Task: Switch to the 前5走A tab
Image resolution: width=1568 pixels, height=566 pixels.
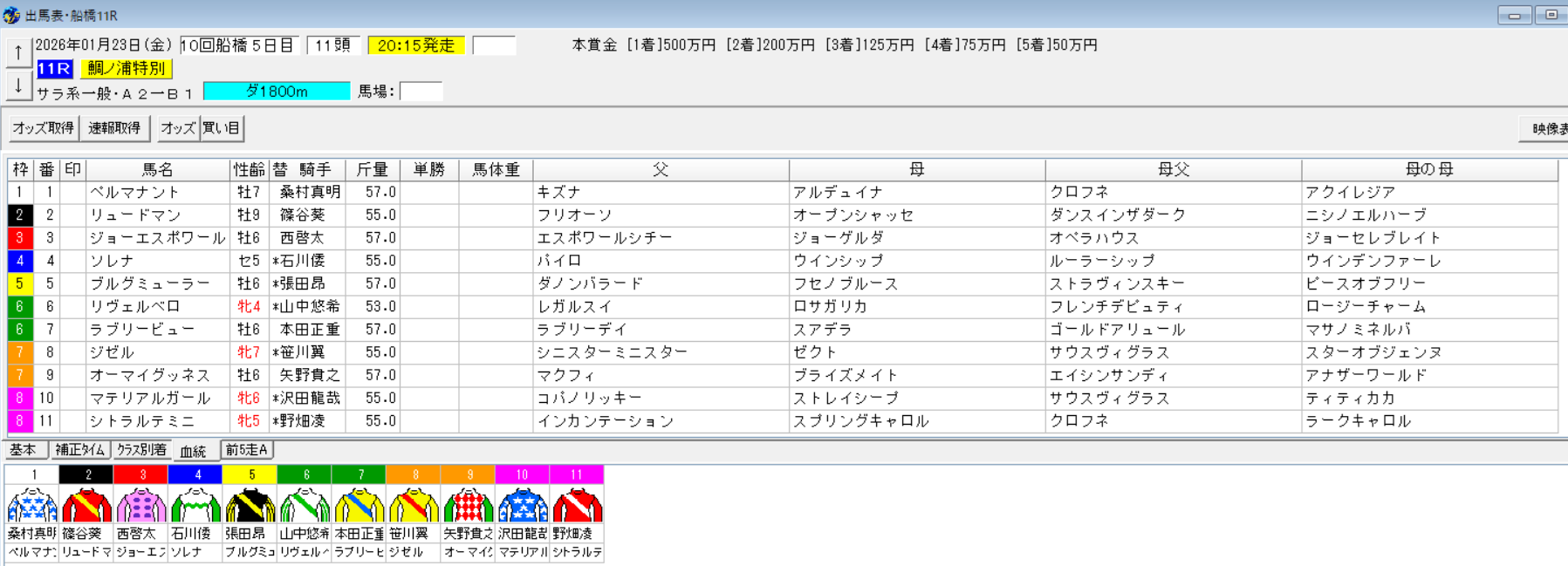Action: pyautogui.click(x=247, y=450)
